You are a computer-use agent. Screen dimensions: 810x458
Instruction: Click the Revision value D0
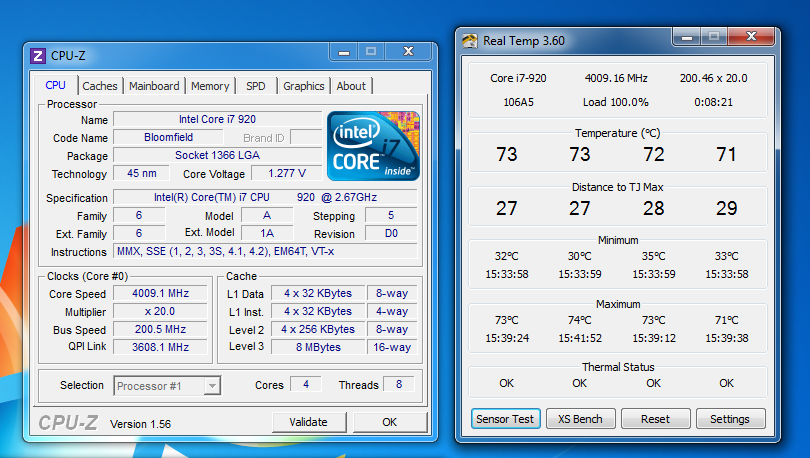pyautogui.click(x=391, y=233)
